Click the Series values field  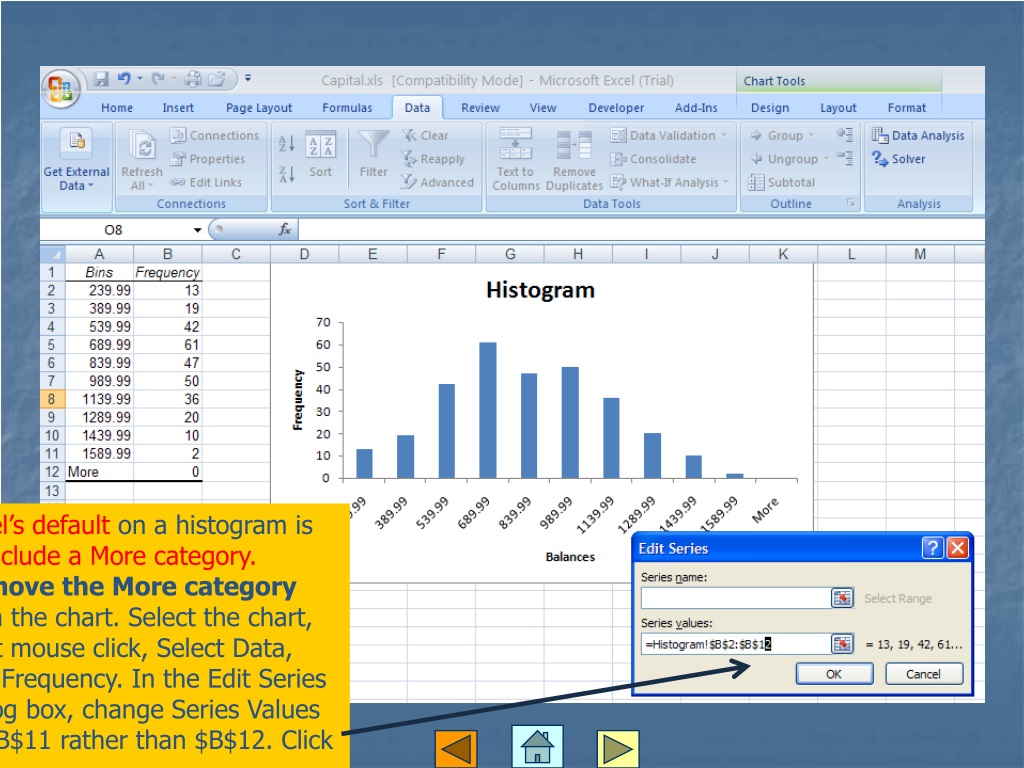[735, 644]
